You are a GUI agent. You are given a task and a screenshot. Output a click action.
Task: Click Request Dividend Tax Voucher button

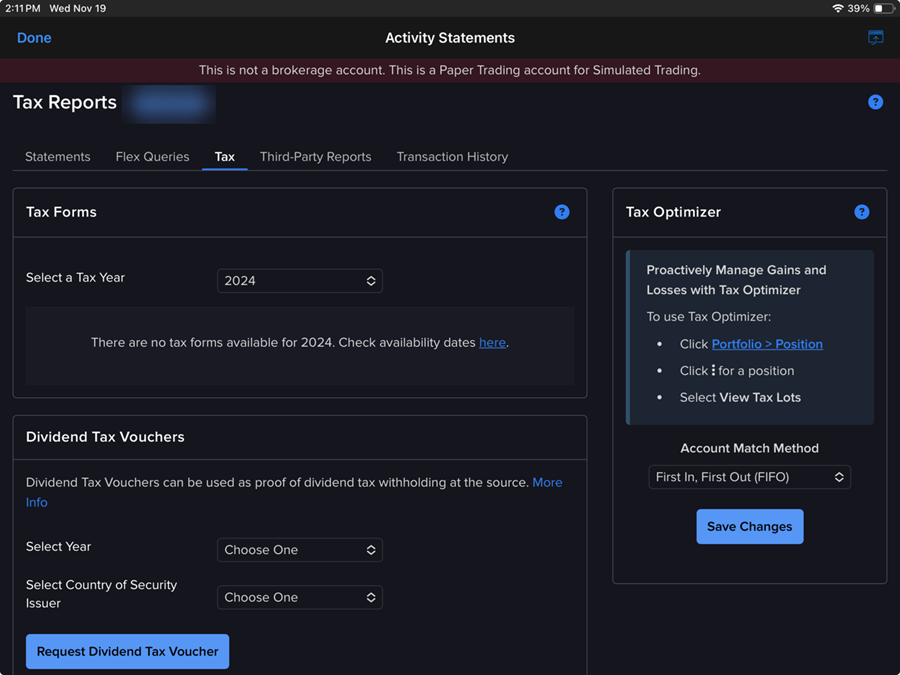tap(128, 651)
